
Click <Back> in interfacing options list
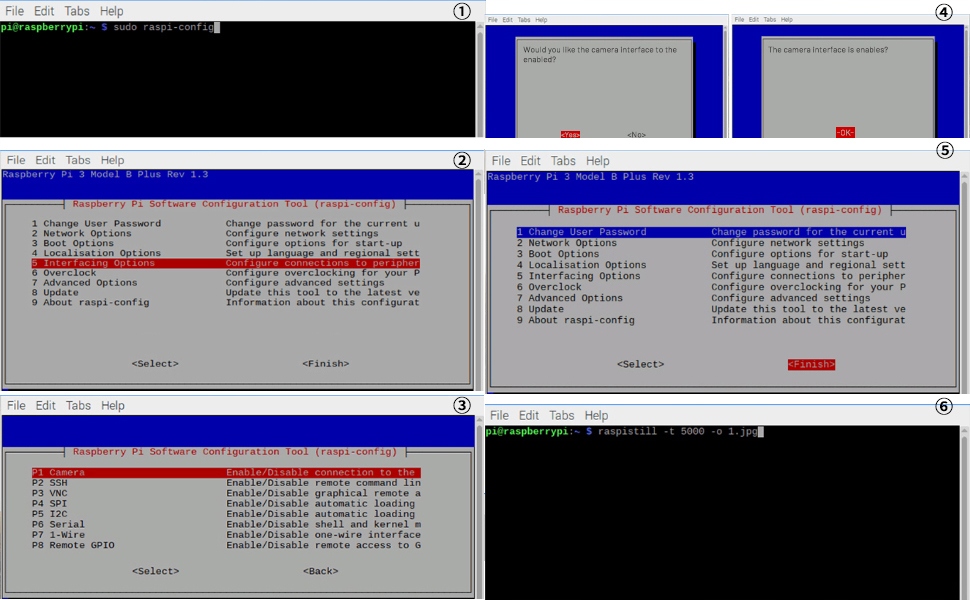tap(320, 571)
